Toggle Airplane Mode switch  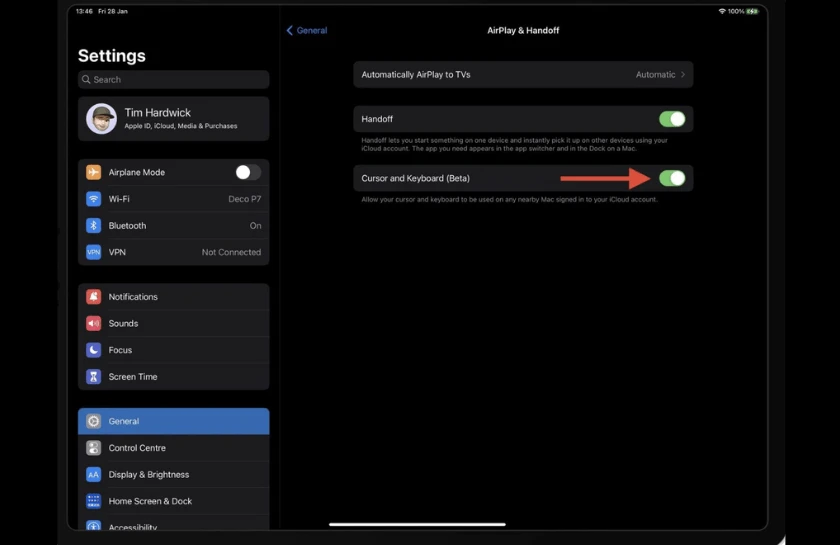(x=248, y=172)
